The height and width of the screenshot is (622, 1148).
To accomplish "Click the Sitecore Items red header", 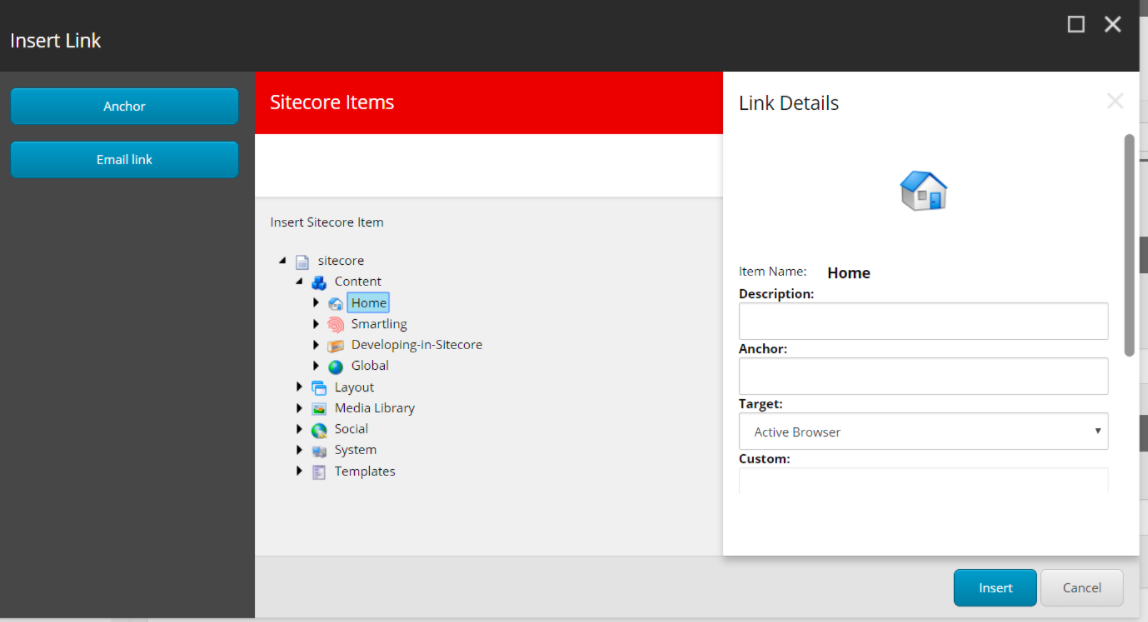I will click(489, 102).
